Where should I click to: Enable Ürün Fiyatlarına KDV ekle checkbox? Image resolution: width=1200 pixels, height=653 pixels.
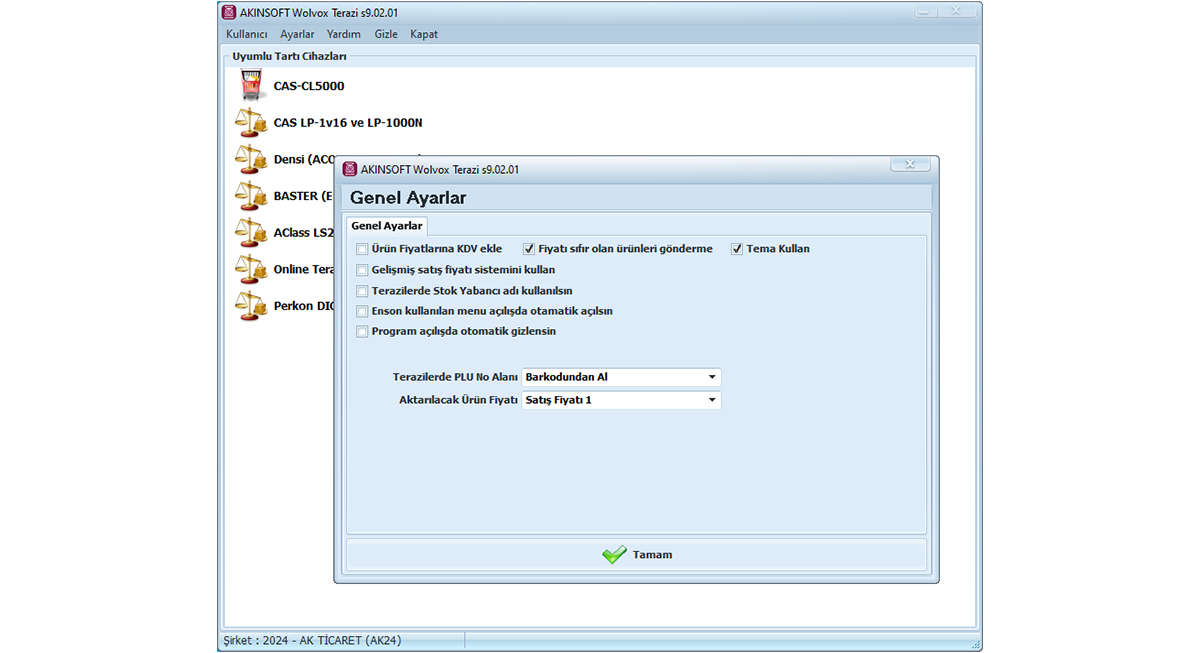(362, 249)
